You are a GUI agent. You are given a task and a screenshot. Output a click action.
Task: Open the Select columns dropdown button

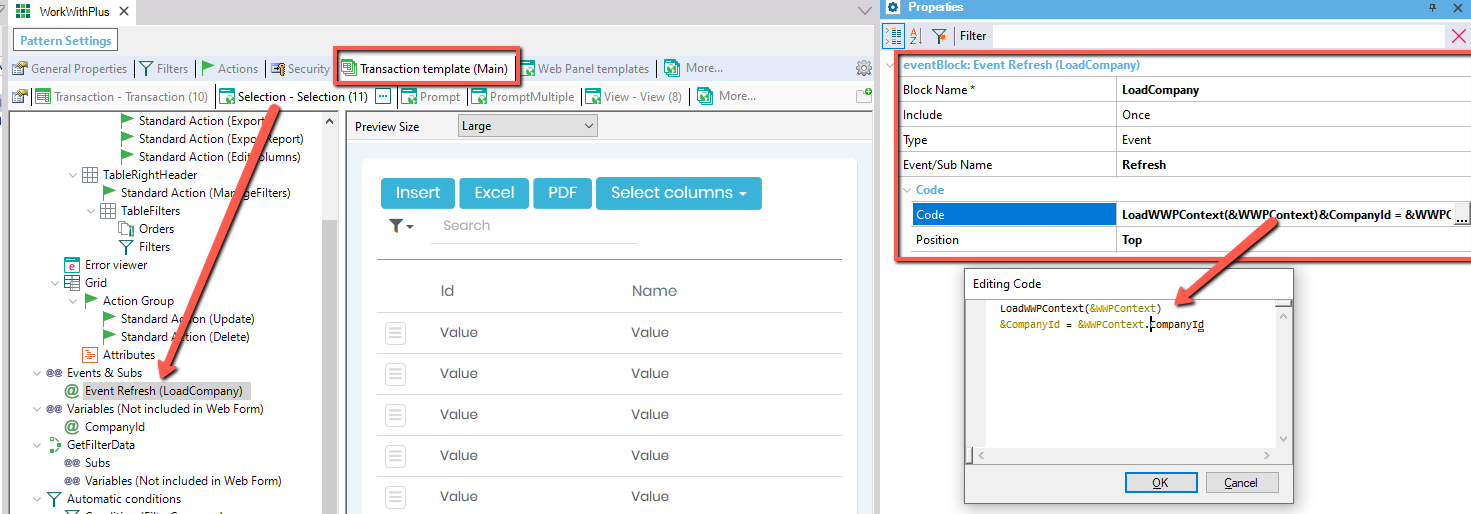click(x=679, y=193)
